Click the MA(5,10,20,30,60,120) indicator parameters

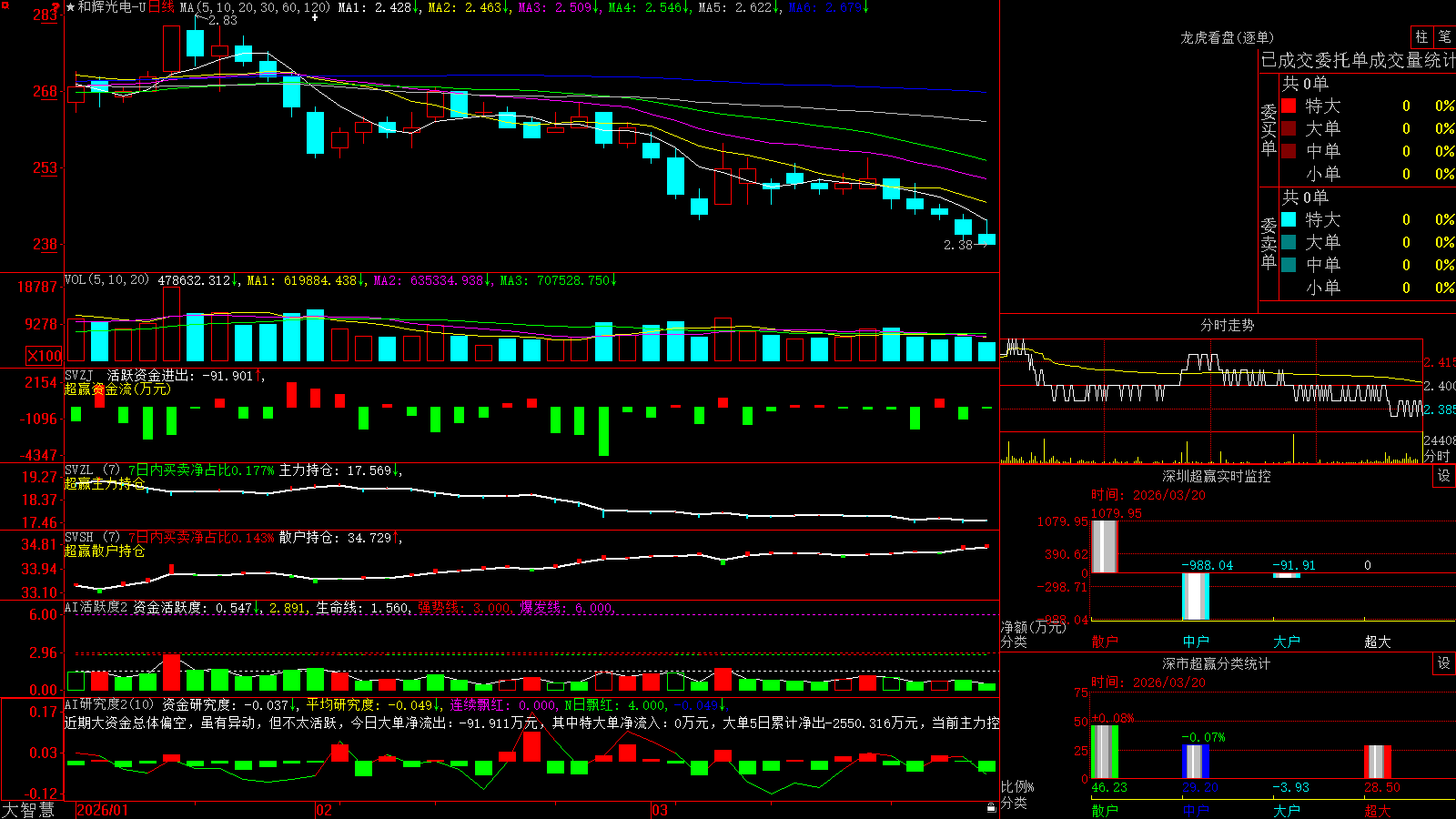pyautogui.click(x=255, y=7)
